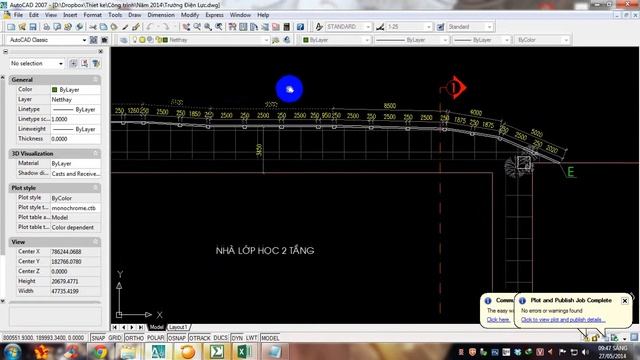This screenshot has height=360, width=640.
Task: Click the volume icon in system tray
Action: tap(585, 352)
